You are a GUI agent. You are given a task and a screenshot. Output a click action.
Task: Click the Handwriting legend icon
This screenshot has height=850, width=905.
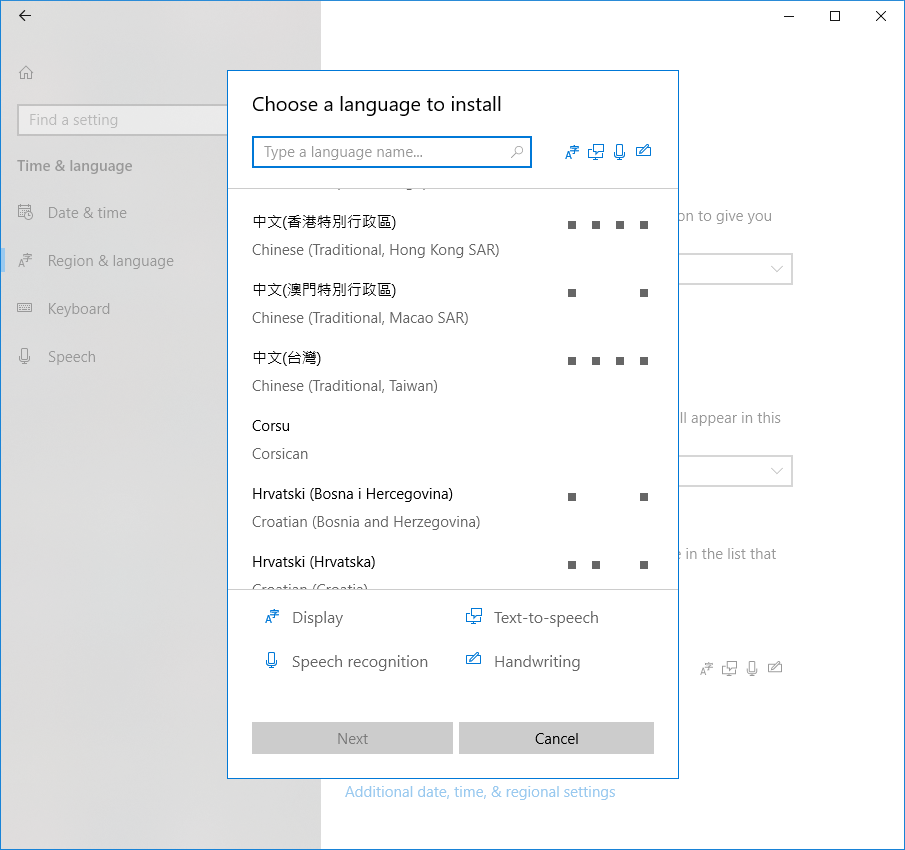pyautogui.click(x=473, y=658)
